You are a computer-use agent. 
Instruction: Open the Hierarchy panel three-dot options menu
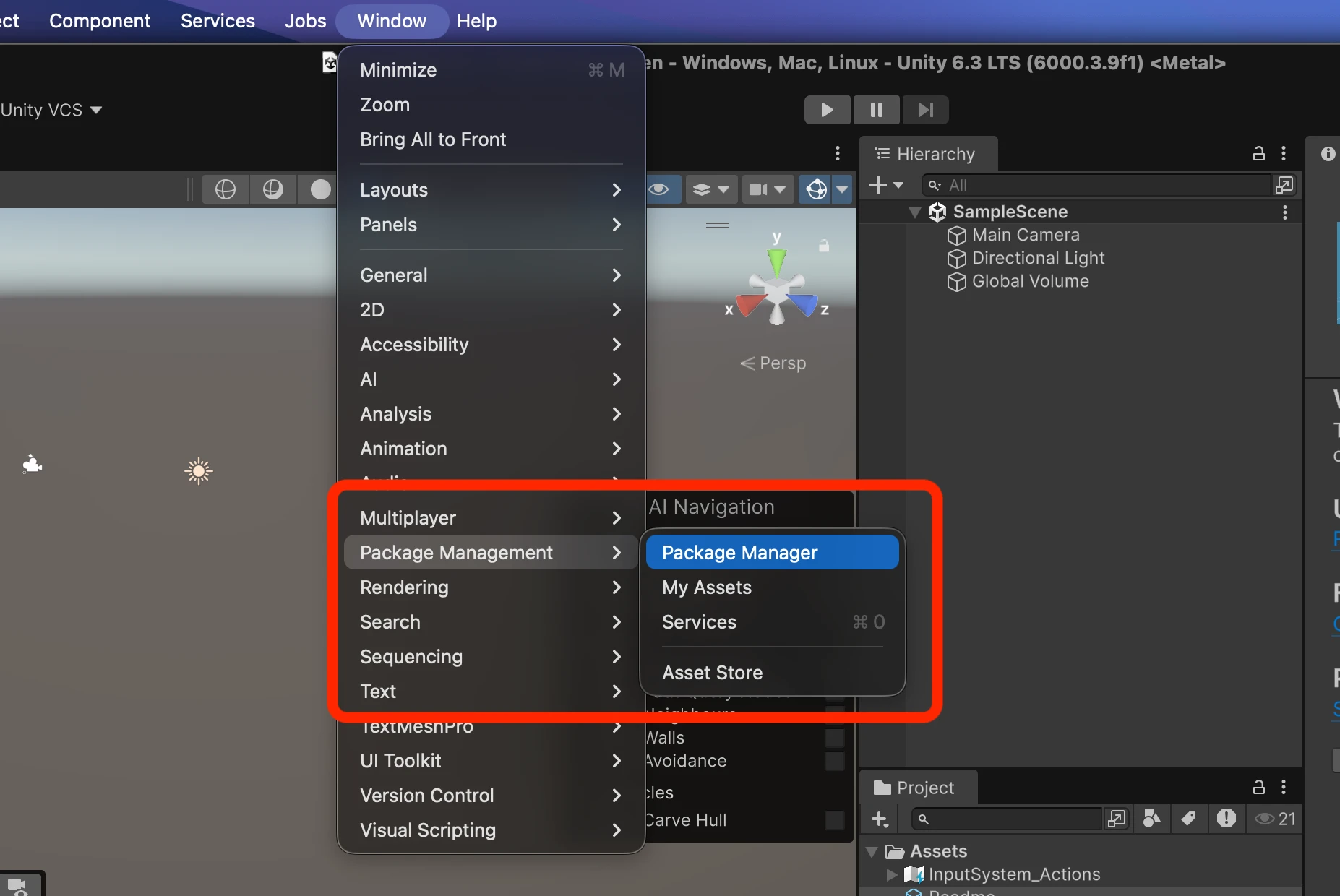coord(1284,154)
